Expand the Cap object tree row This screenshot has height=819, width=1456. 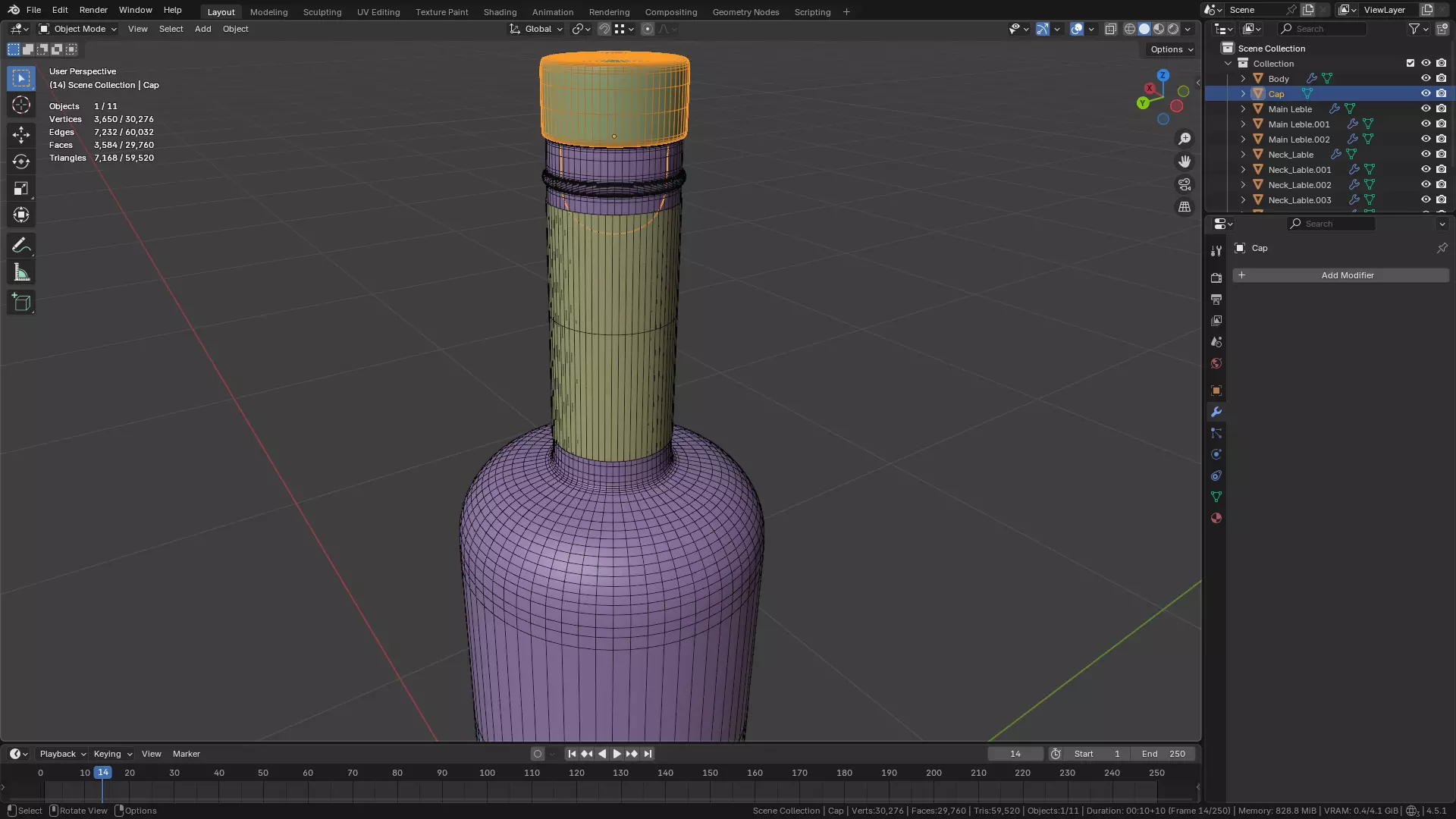(1243, 93)
